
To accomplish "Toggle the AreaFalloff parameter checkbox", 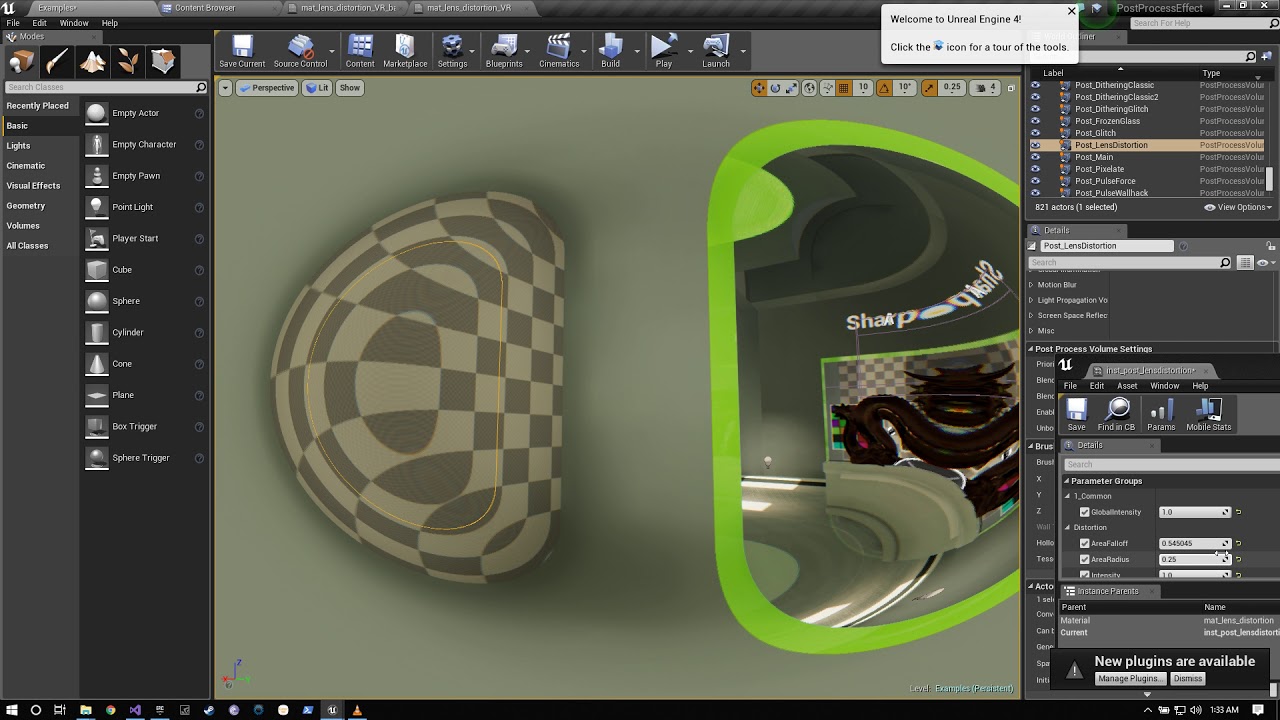I will (1085, 543).
